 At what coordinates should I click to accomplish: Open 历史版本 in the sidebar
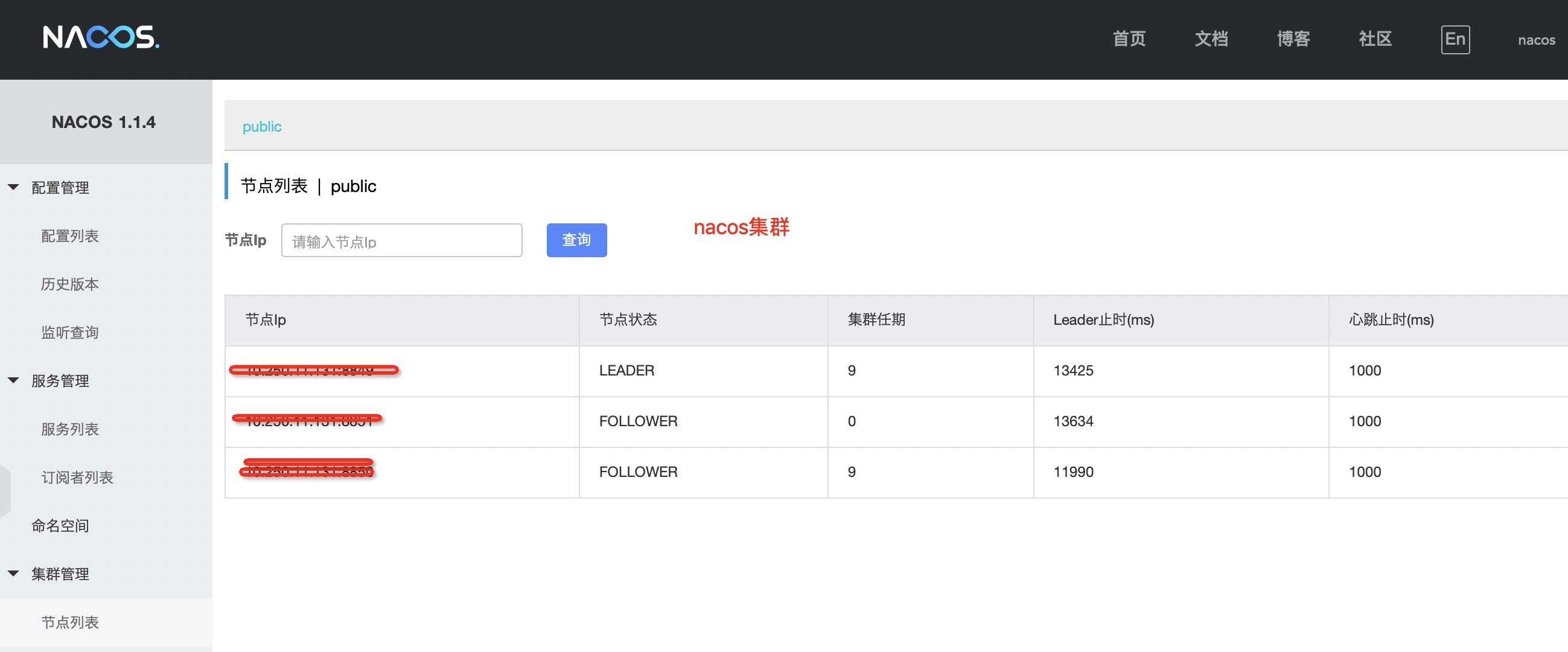(70, 284)
